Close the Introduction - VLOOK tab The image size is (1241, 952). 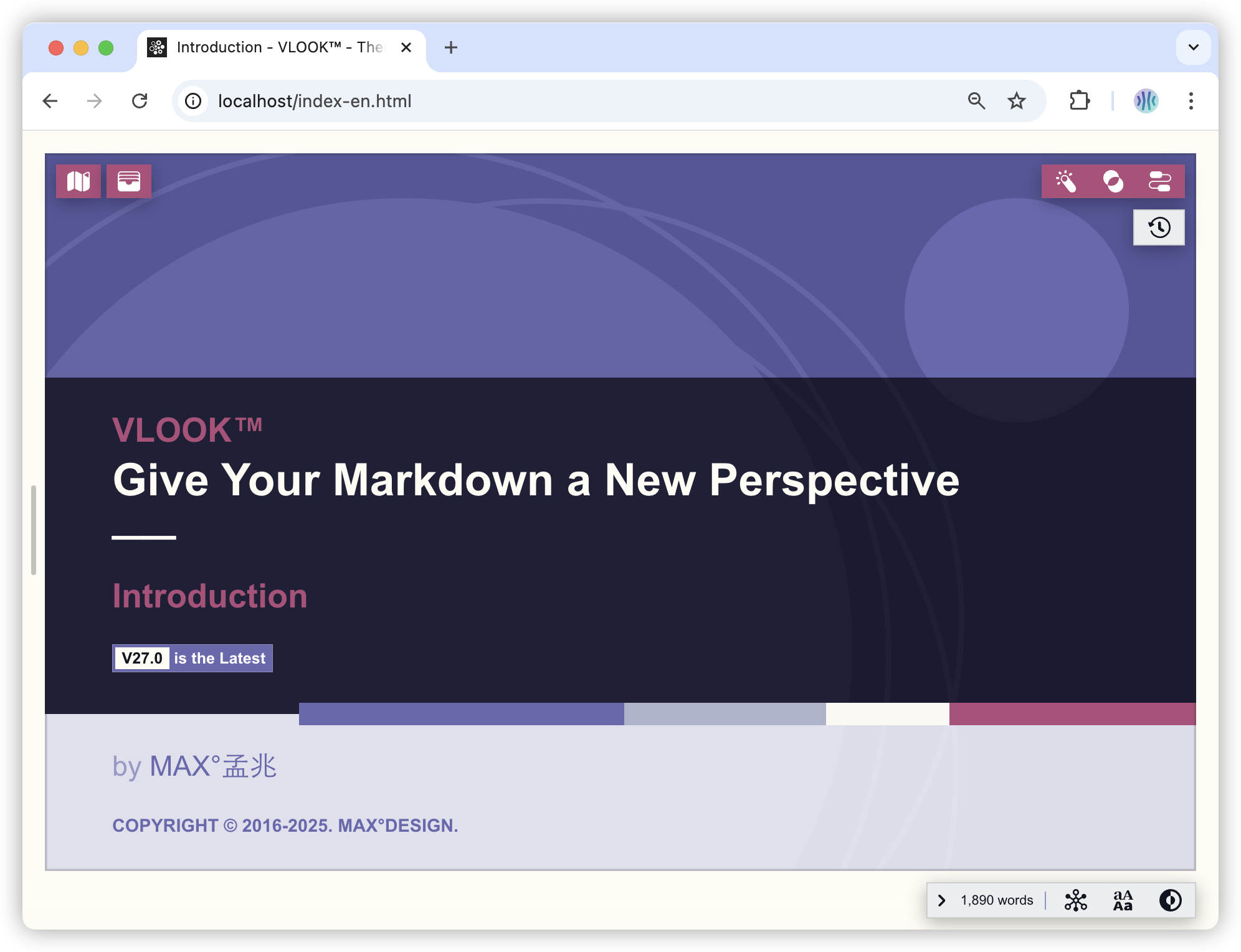tap(406, 47)
